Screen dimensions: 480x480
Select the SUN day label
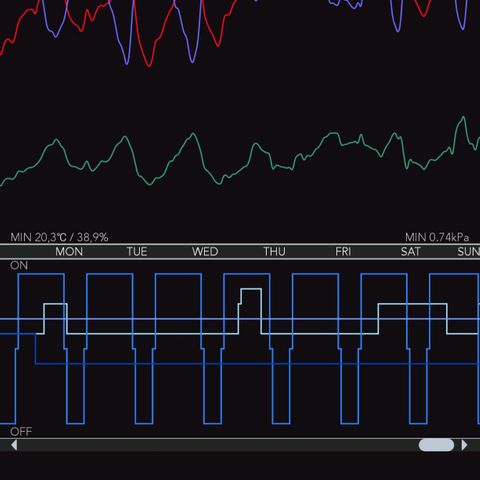click(469, 252)
